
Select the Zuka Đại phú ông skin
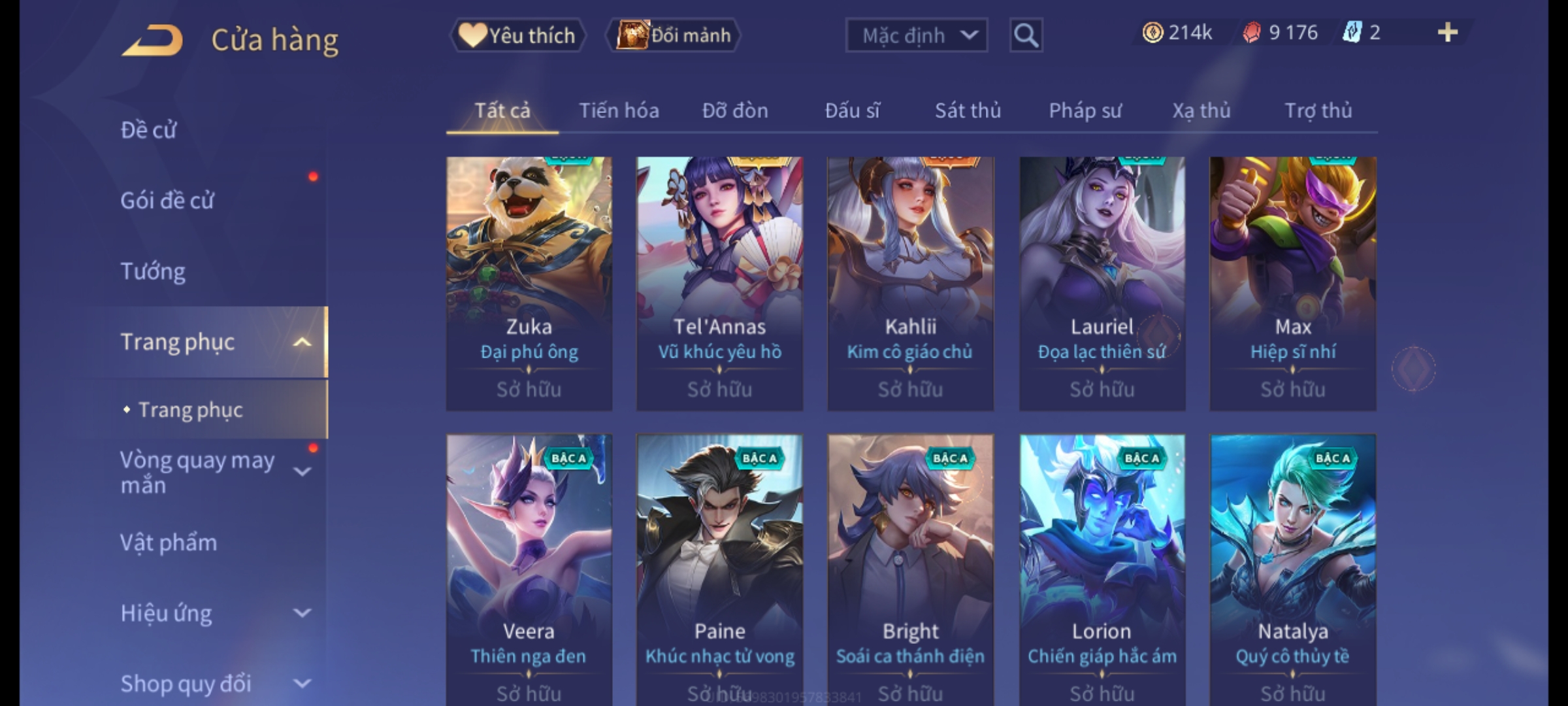(x=529, y=284)
